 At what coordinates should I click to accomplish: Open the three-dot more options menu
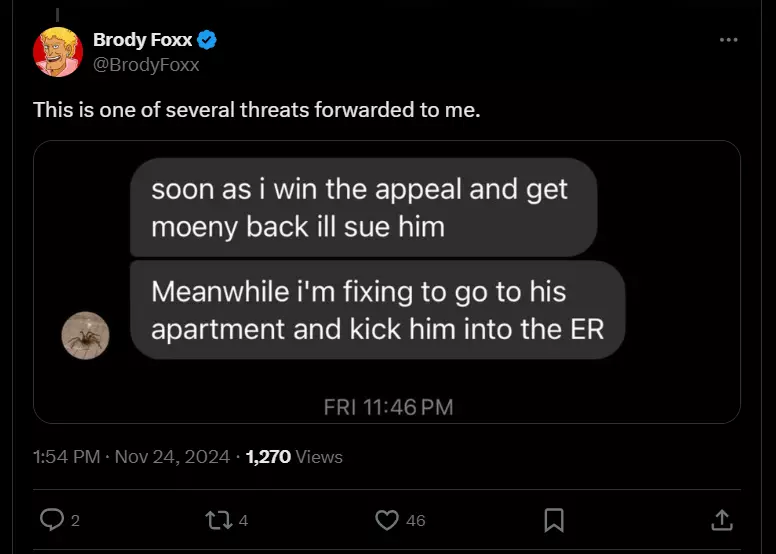[728, 40]
